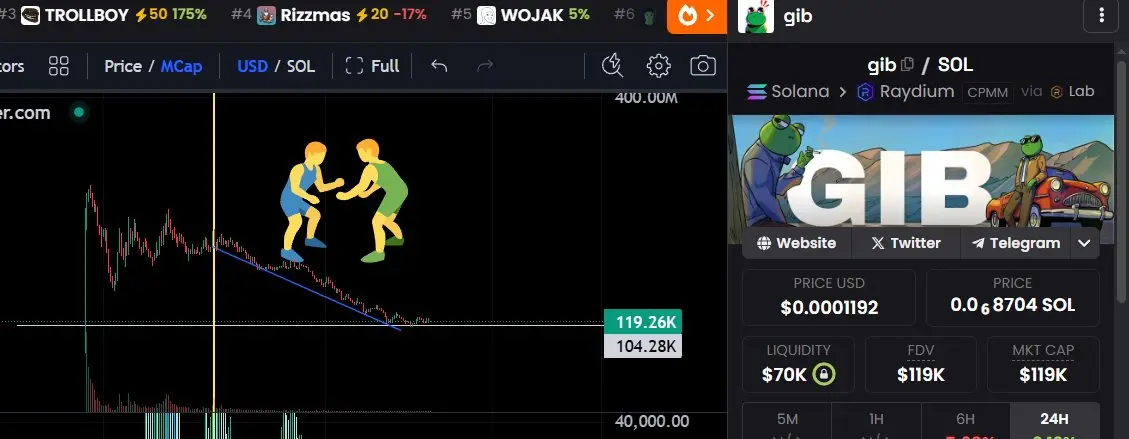
Task: Open the Telegram link button
Action: coord(1016,243)
